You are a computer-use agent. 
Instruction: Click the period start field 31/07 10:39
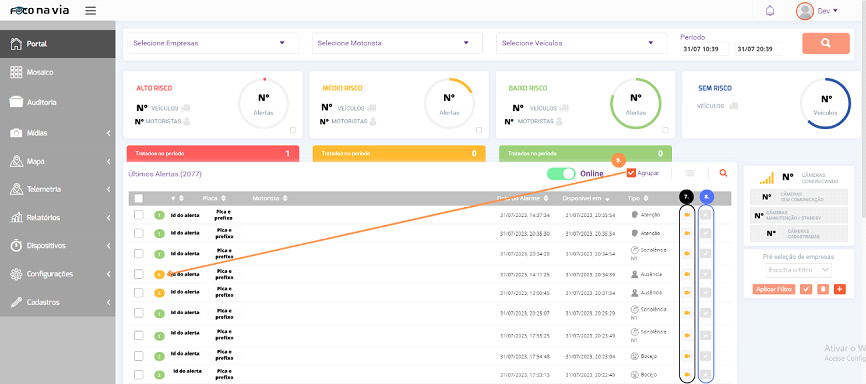(x=705, y=49)
